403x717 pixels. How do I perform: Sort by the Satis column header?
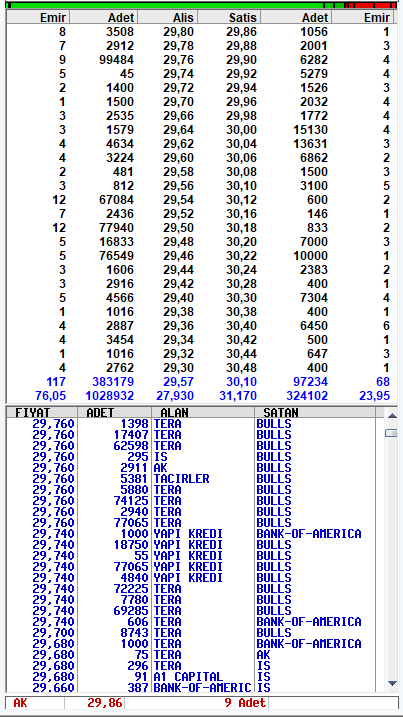click(x=229, y=17)
